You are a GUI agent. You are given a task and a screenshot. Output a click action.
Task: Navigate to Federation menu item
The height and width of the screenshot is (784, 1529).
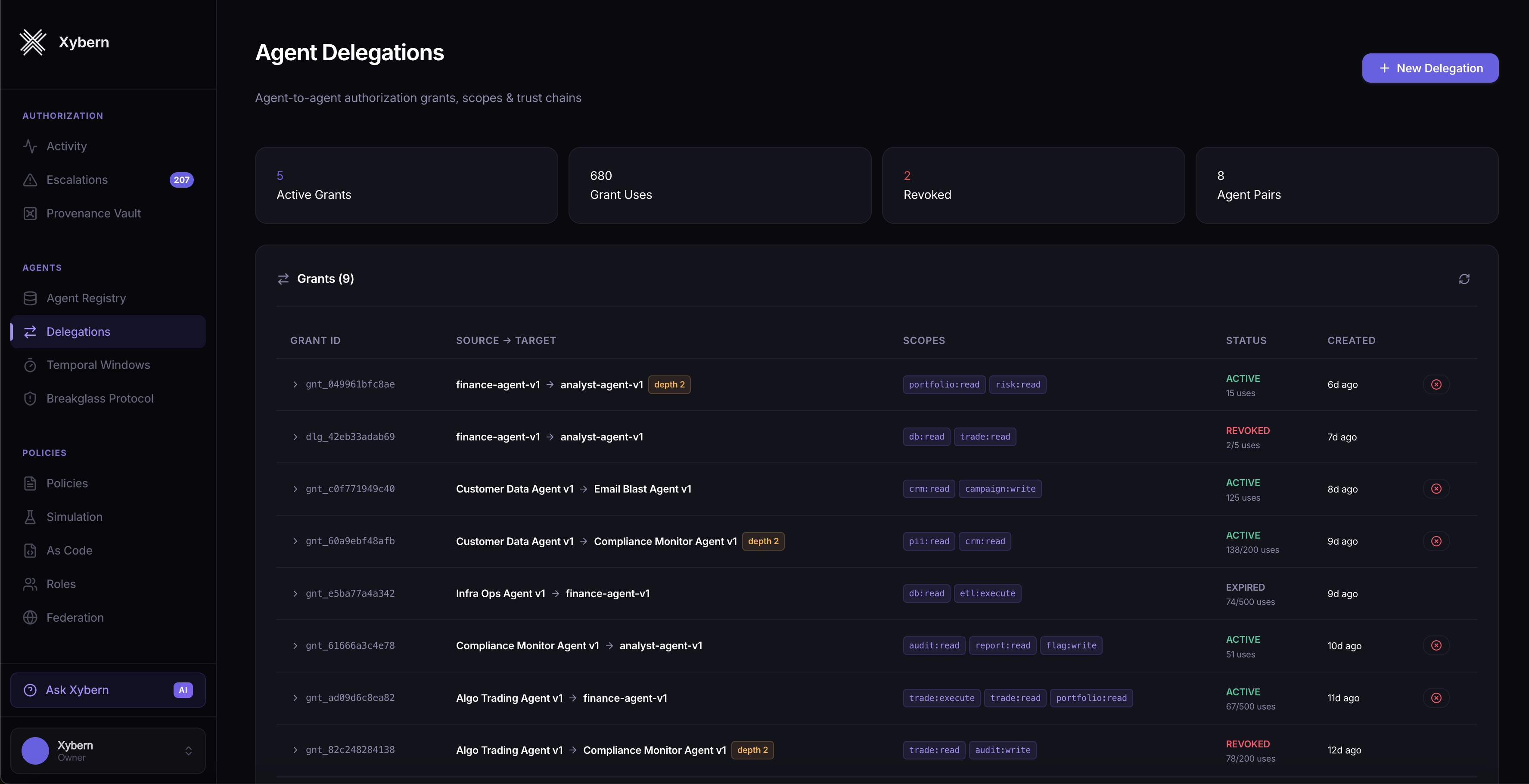pyautogui.click(x=75, y=618)
